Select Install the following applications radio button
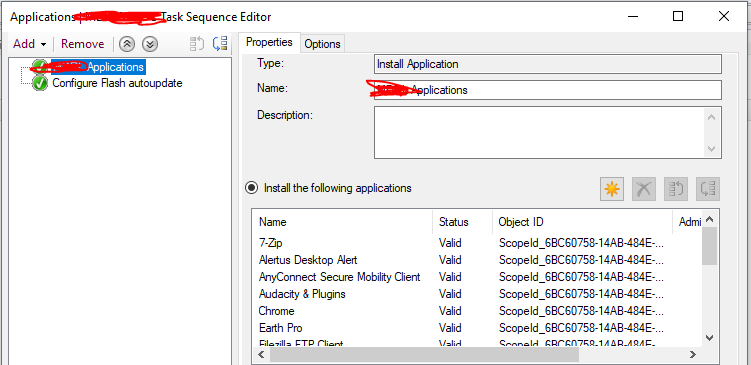 (x=251, y=188)
